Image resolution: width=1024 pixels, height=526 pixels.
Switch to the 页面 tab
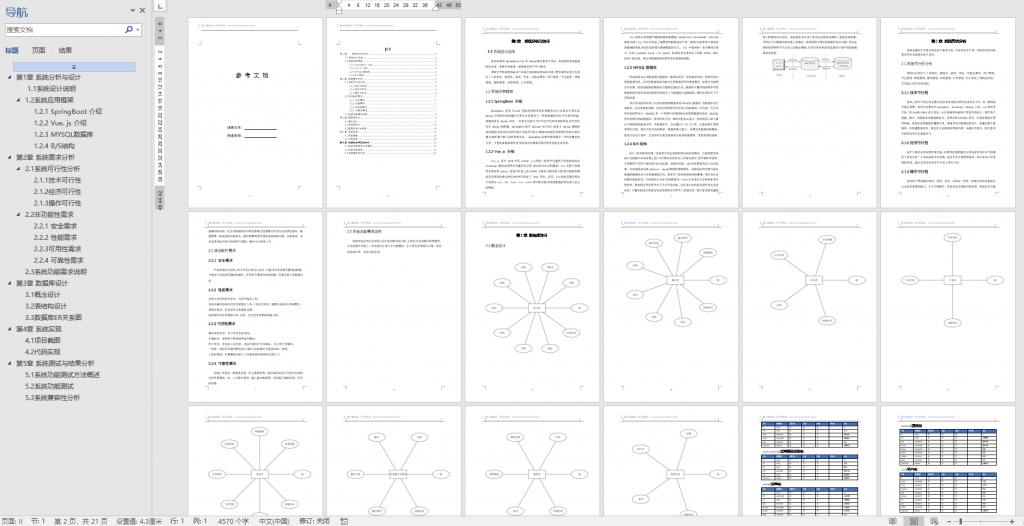click(x=39, y=50)
